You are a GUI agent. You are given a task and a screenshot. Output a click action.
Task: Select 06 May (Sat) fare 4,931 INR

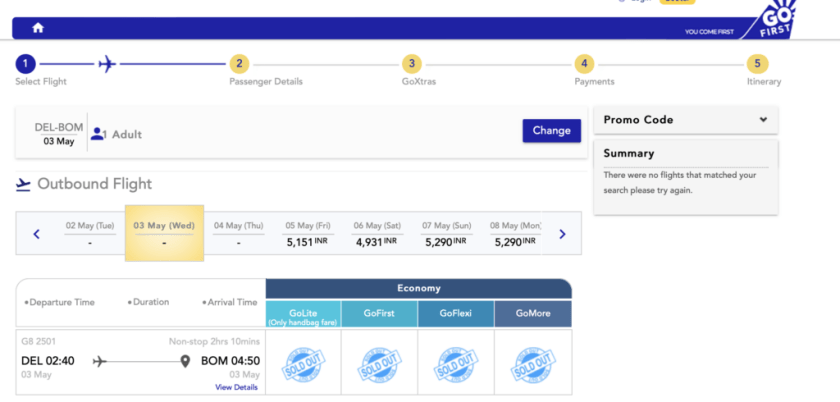pos(377,234)
